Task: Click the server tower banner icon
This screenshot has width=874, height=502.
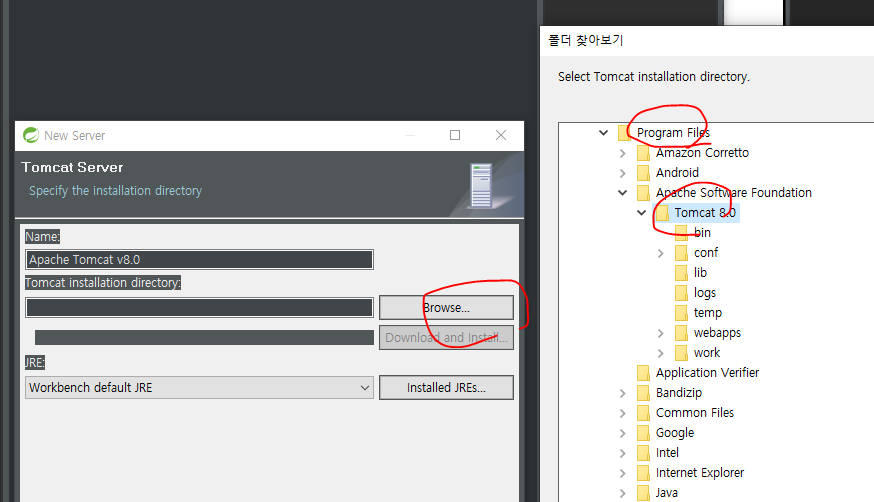Action: pos(480,185)
